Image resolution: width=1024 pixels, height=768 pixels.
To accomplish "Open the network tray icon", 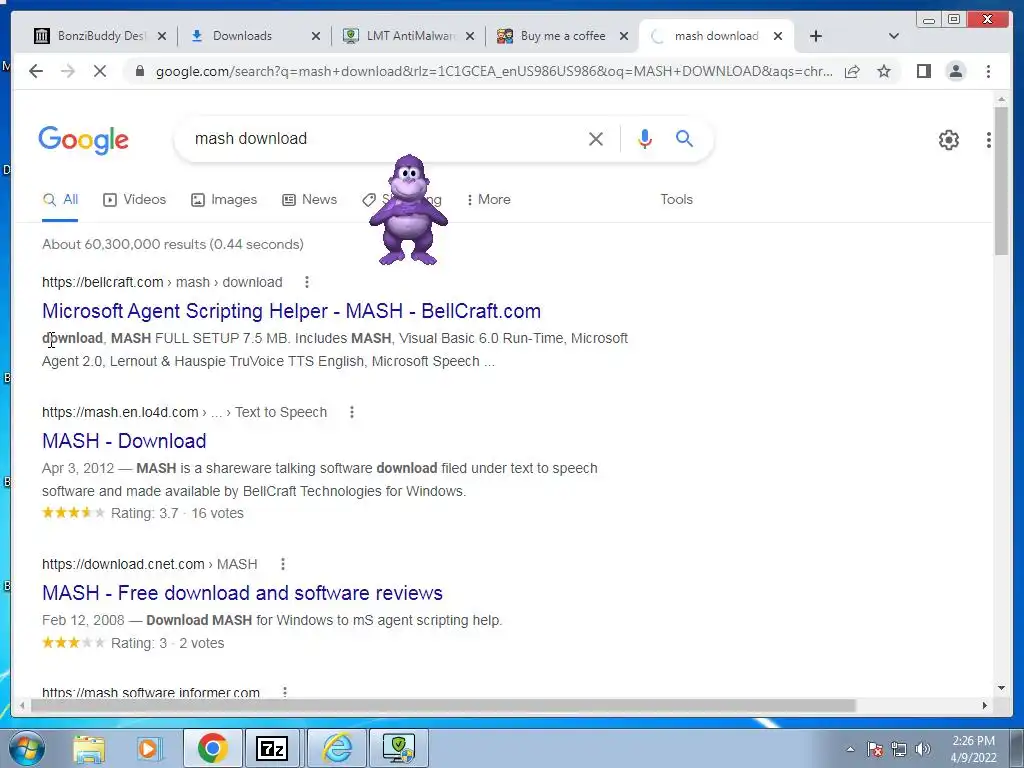I will 899,749.
